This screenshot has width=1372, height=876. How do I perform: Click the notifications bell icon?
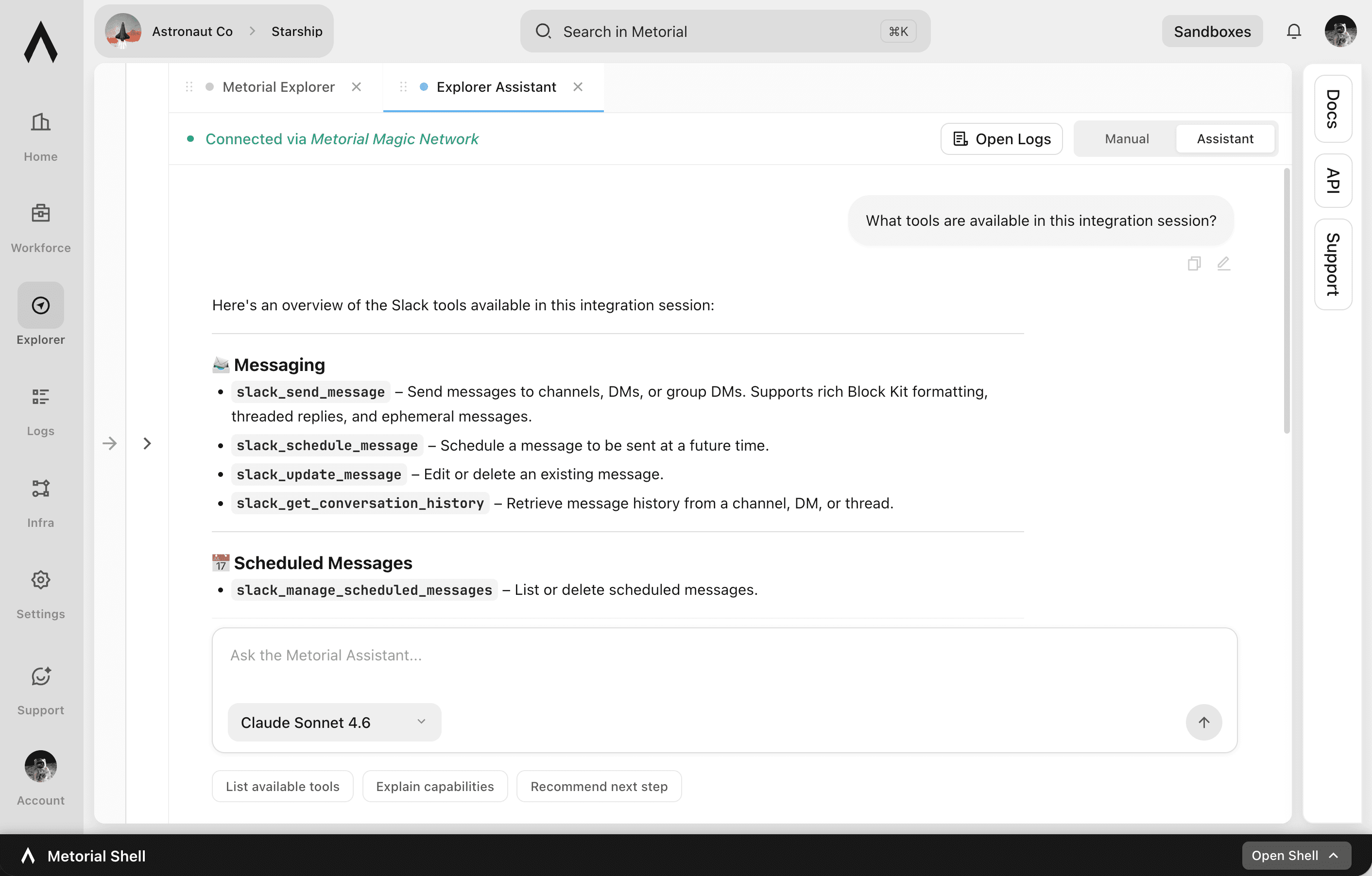coord(1294,32)
